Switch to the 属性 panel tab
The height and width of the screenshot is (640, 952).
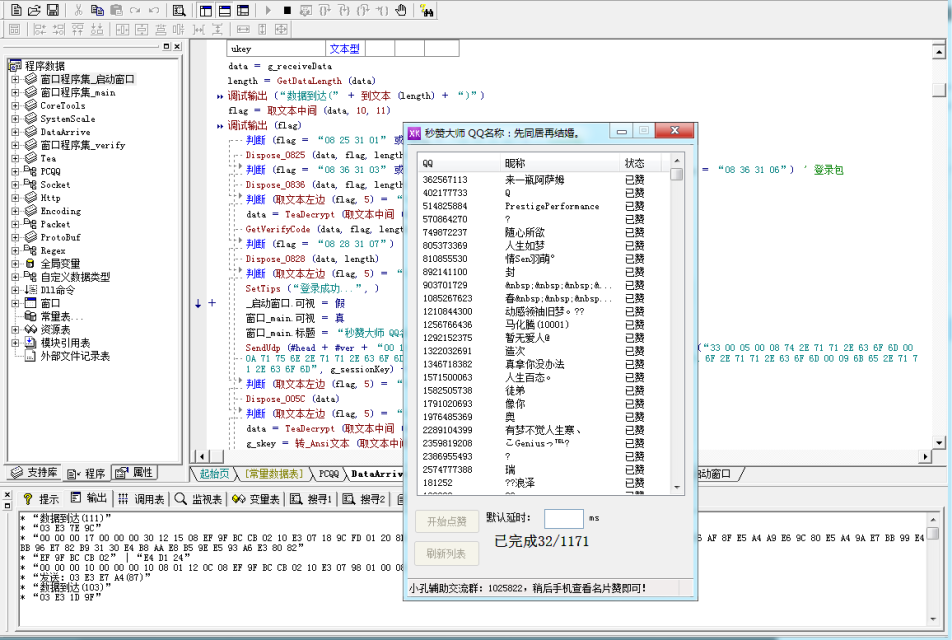(136, 472)
